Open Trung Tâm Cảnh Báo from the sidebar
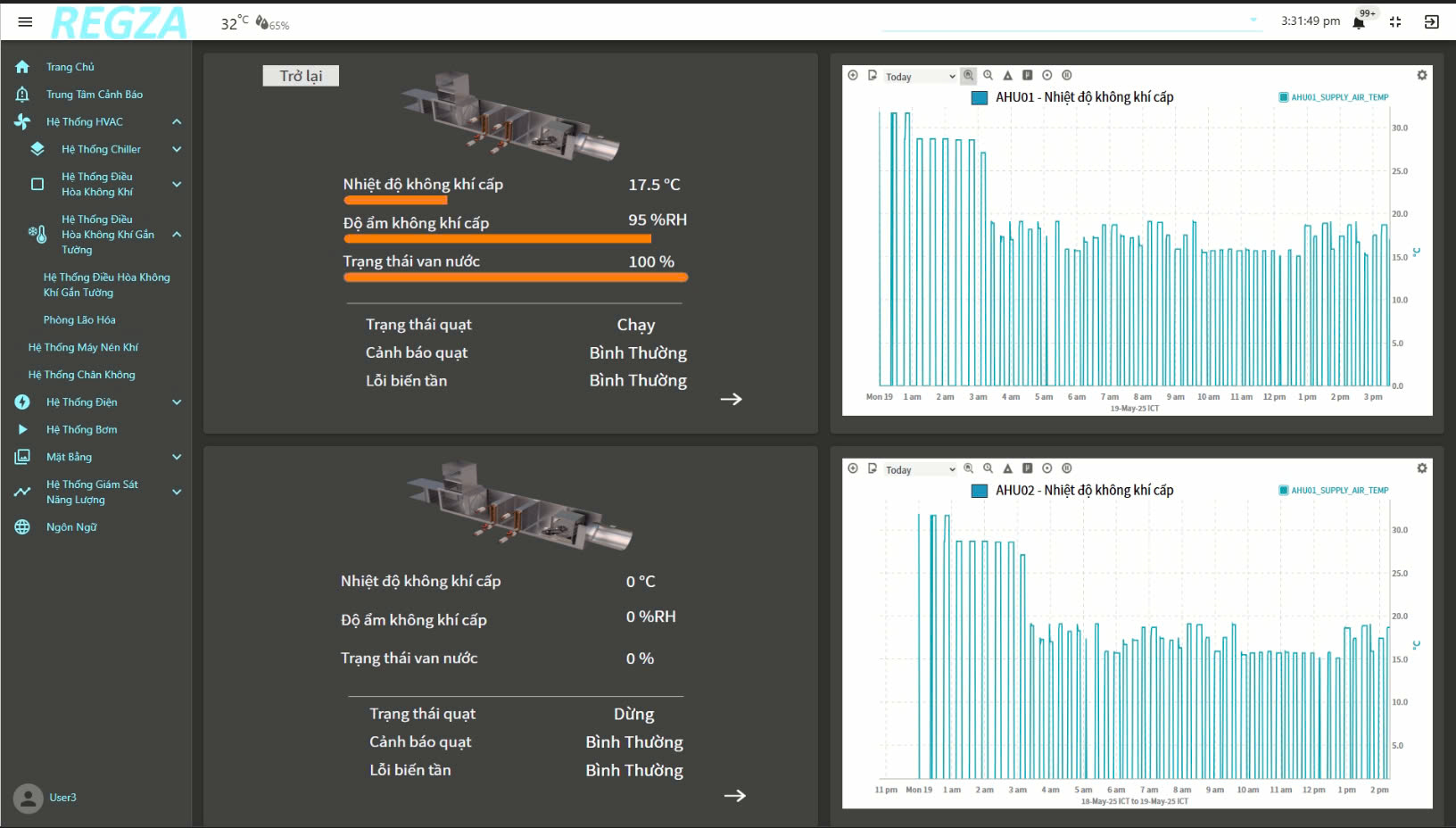The height and width of the screenshot is (828, 1456). coord(94,95)
